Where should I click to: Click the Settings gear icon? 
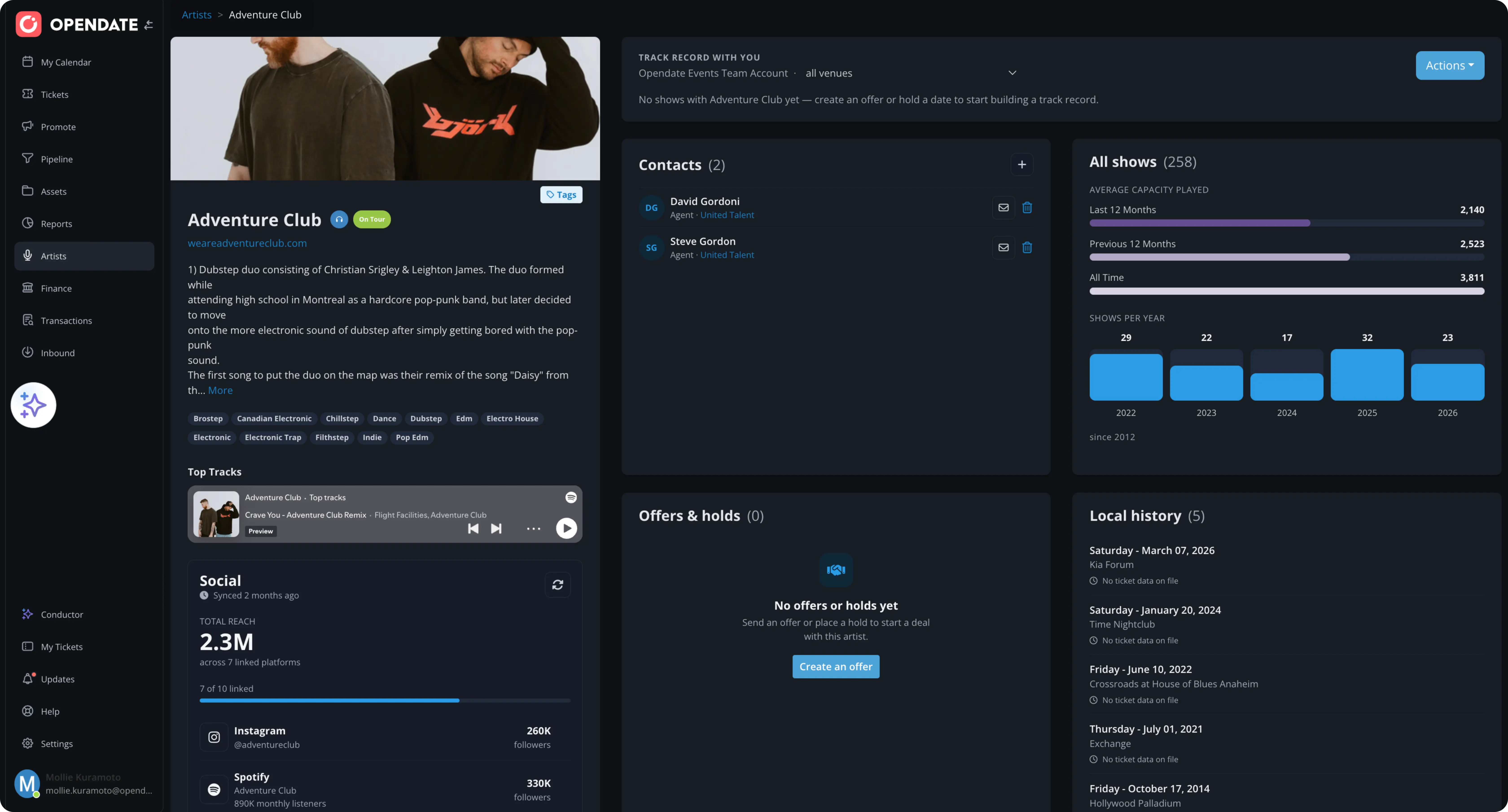(x=28, y=743)
